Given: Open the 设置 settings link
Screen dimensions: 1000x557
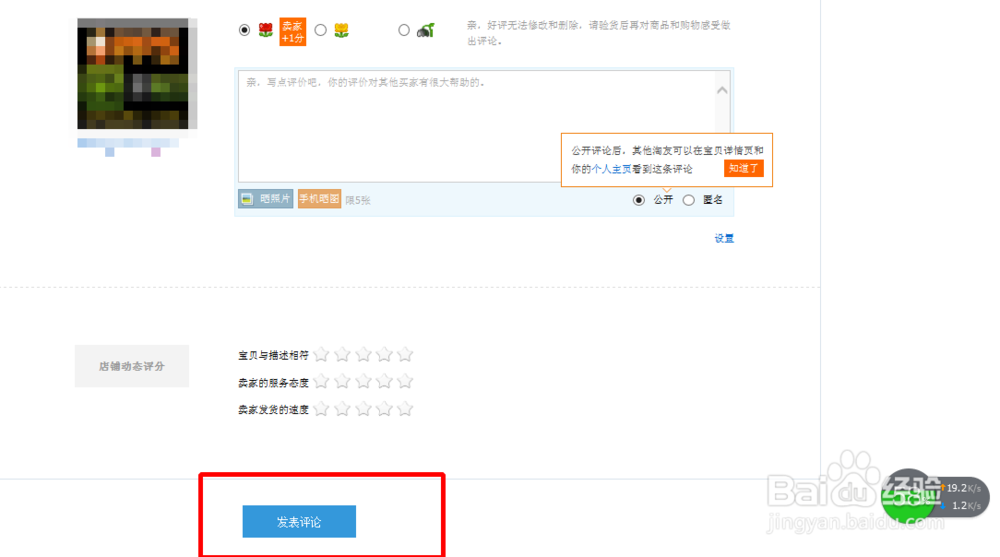Looking at the screenshot, I should point(724,239).
